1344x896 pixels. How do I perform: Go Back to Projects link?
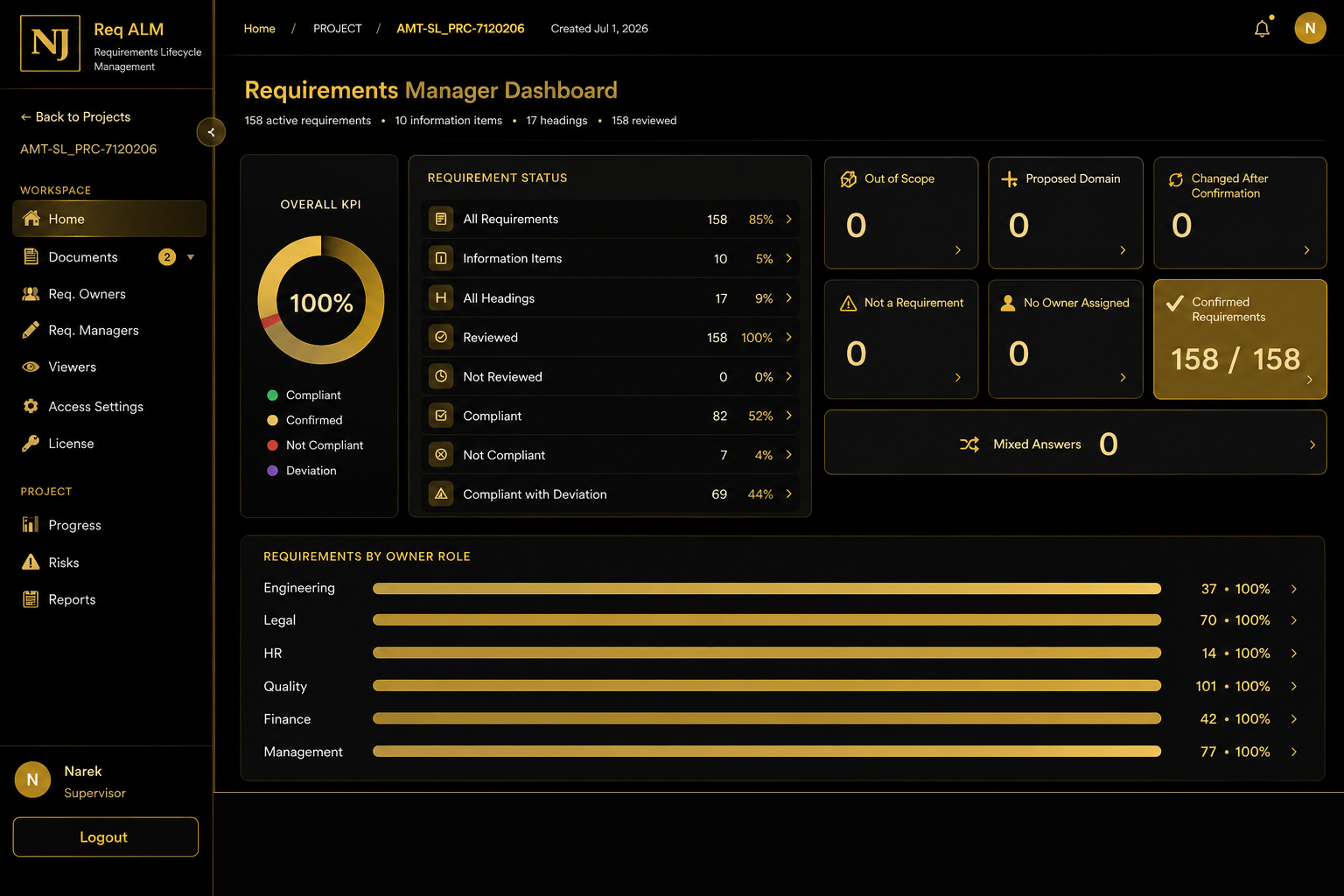pos(75,116)
